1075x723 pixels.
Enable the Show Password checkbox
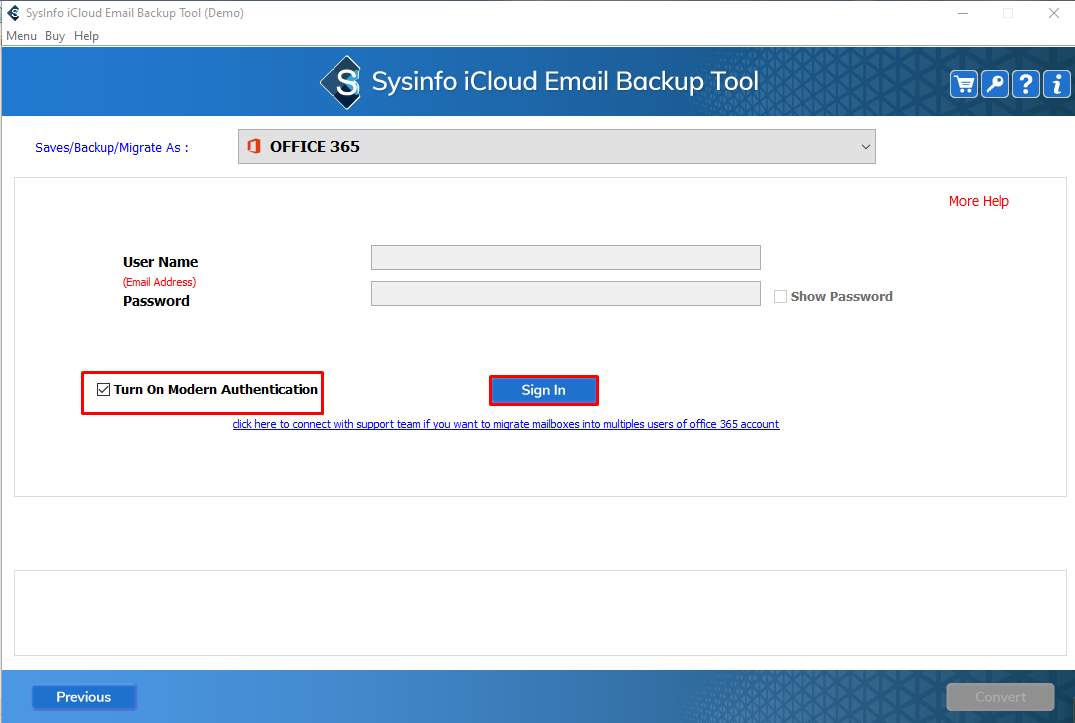pos(781,297)
